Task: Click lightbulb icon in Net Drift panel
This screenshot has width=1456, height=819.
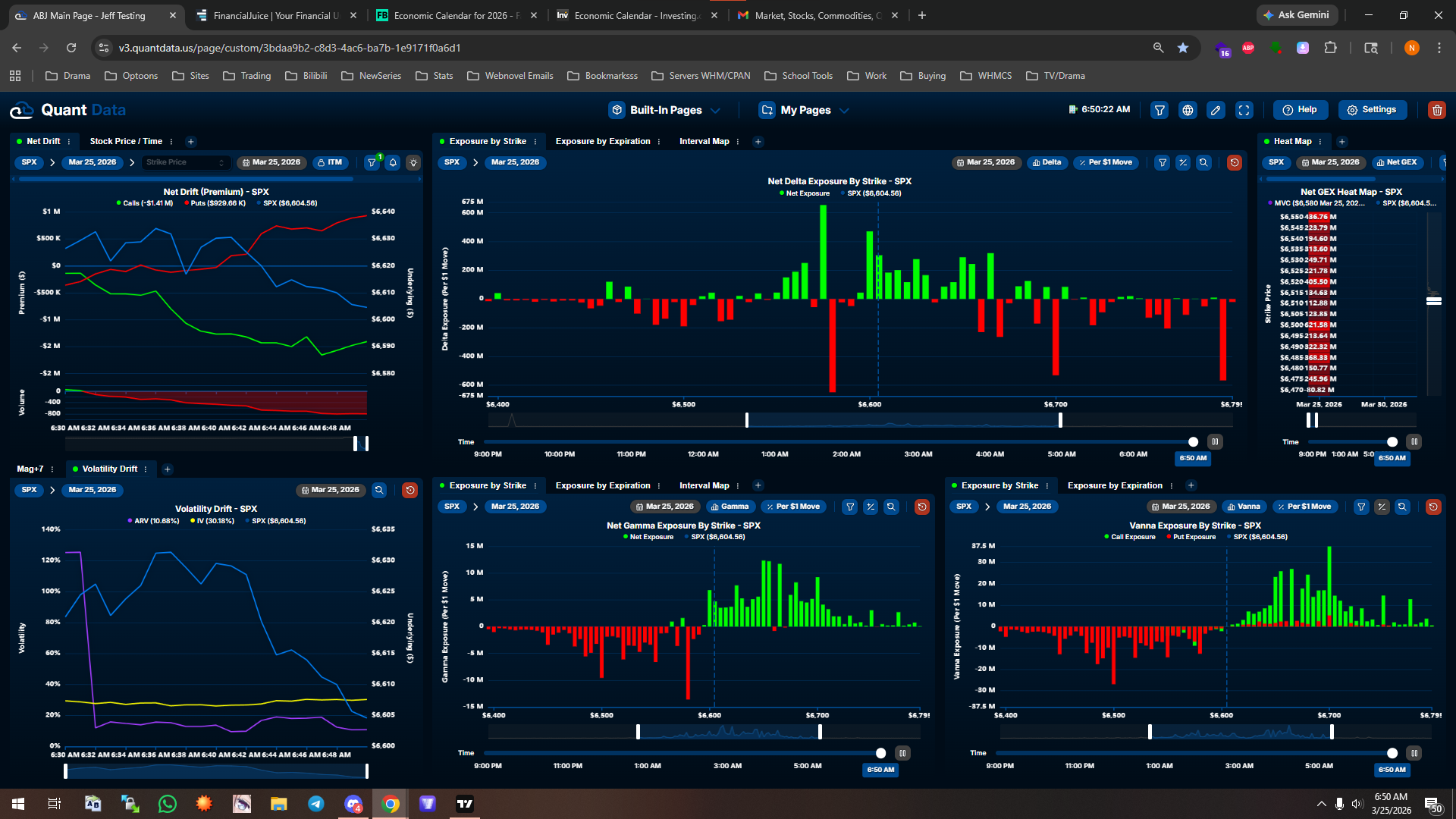Action: (x=413, y=162)
